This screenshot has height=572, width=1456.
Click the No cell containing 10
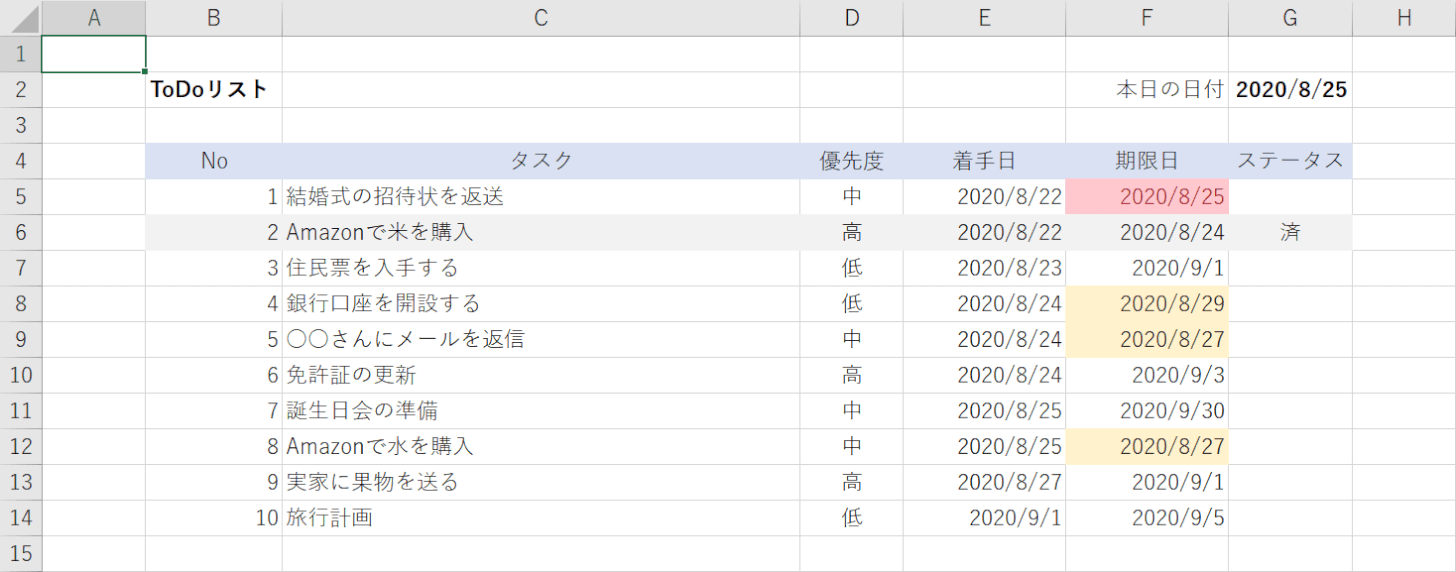point(214,519)
